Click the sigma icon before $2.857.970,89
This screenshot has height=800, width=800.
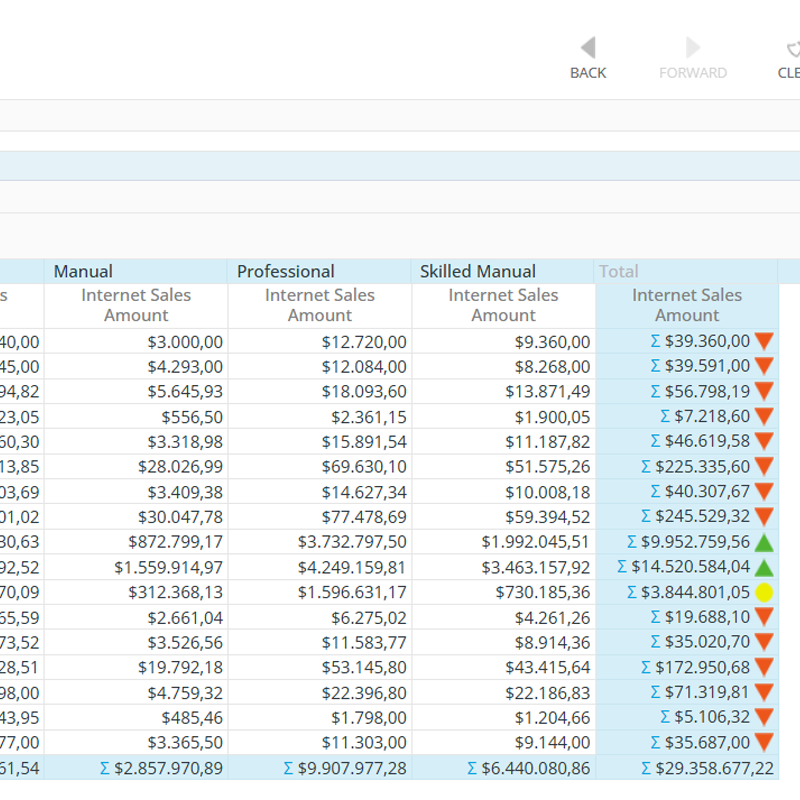point(105,768)
